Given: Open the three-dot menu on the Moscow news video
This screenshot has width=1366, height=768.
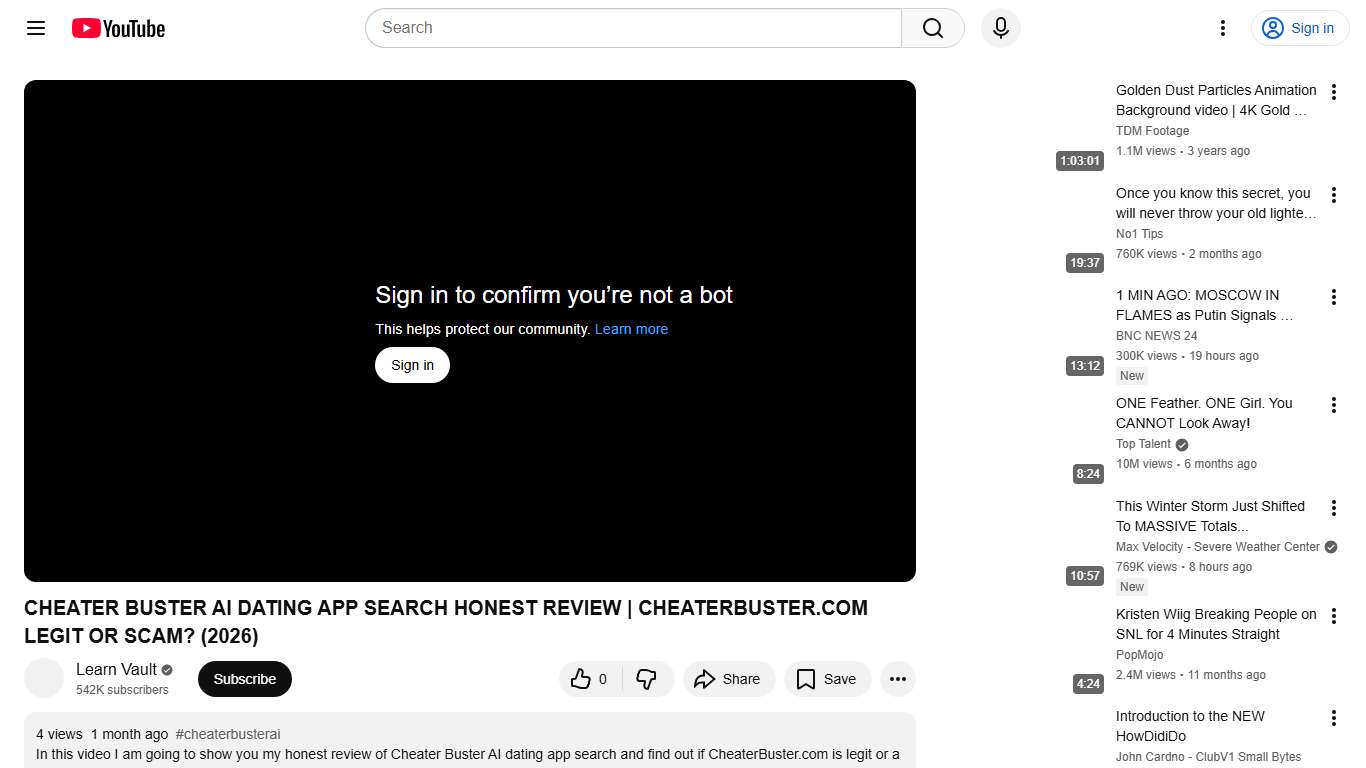Looking at the screenshot, I should point(1333,297).
